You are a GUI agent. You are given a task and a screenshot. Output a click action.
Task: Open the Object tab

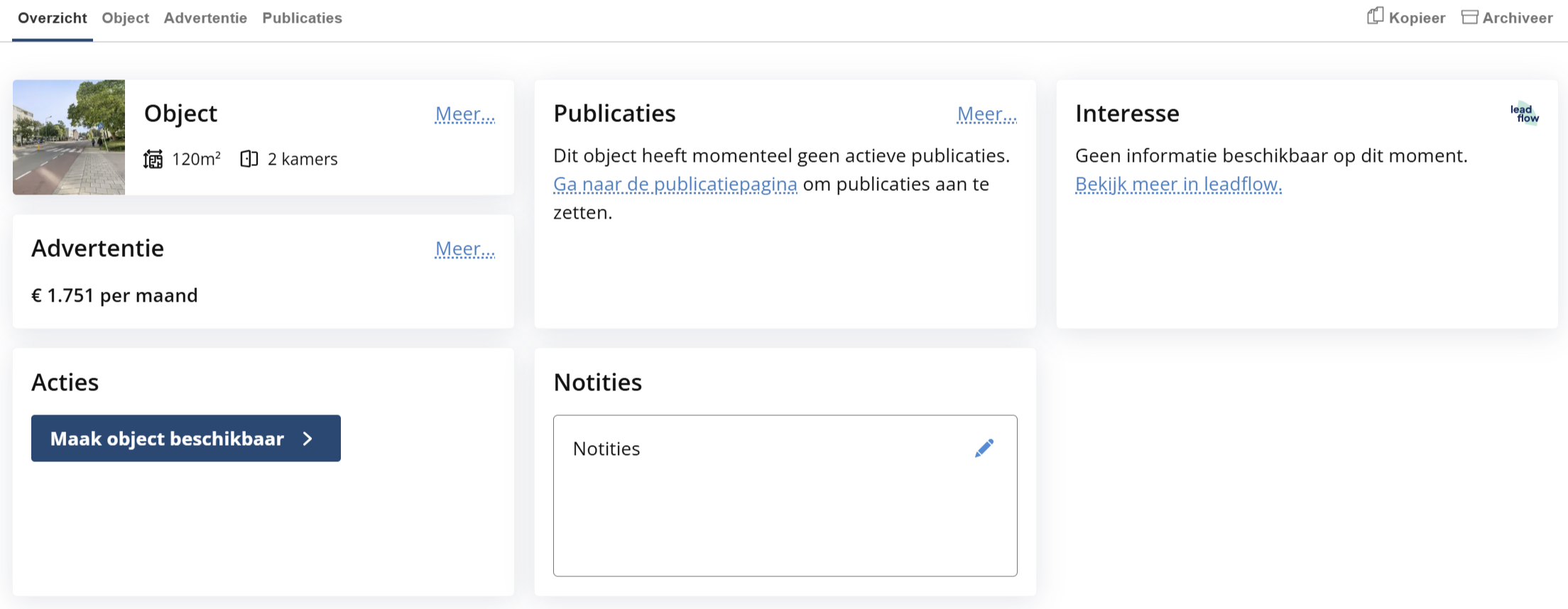tap(125, 18)
